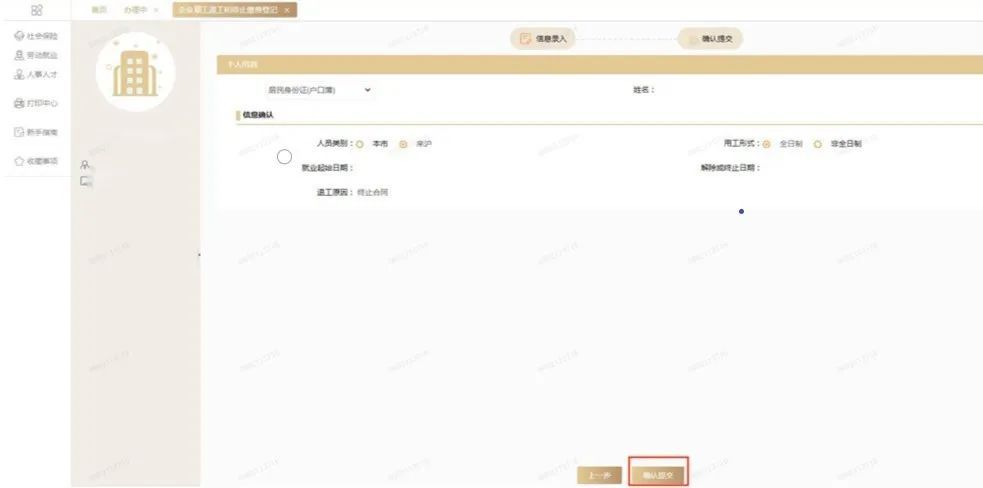Select 全日制 radio for 用工形式
Image resolution: width=983 pixels, height=488 pixels.
pos(766,144)
